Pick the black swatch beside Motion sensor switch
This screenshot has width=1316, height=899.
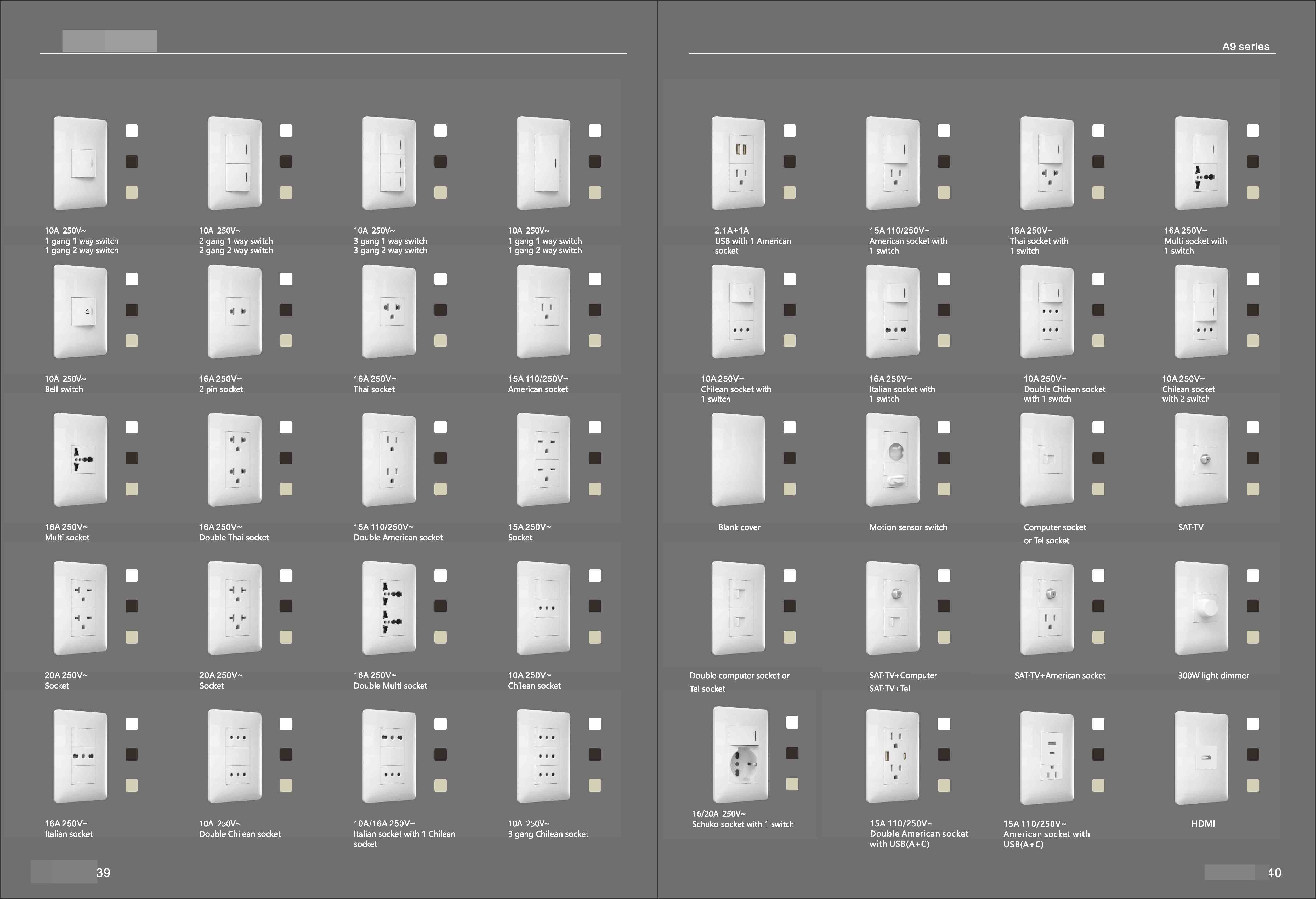click(x=944, y=458)
